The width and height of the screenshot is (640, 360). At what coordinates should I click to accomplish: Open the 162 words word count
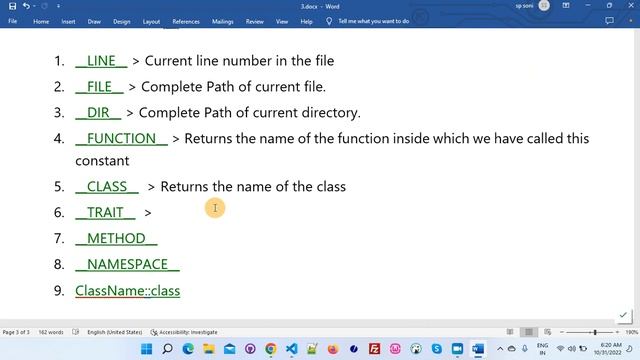pos(51,332)
